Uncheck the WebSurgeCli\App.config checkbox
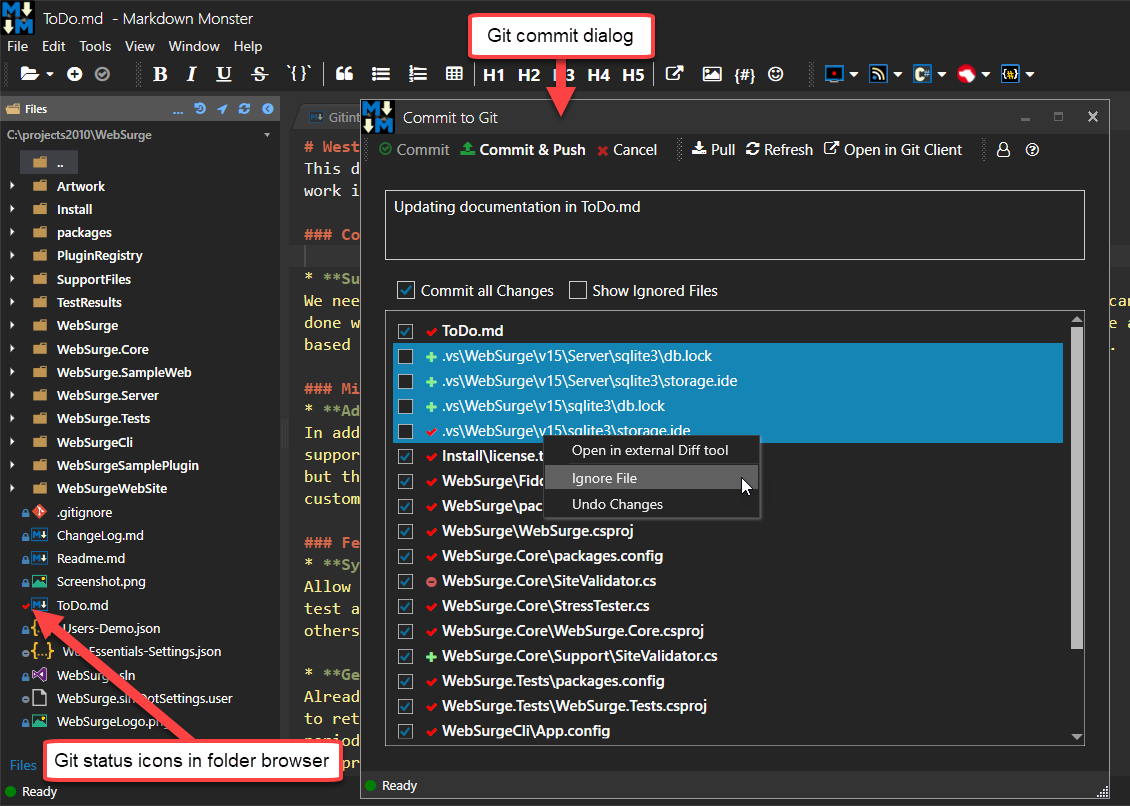 pyautogui.click(x=406, y=731)
